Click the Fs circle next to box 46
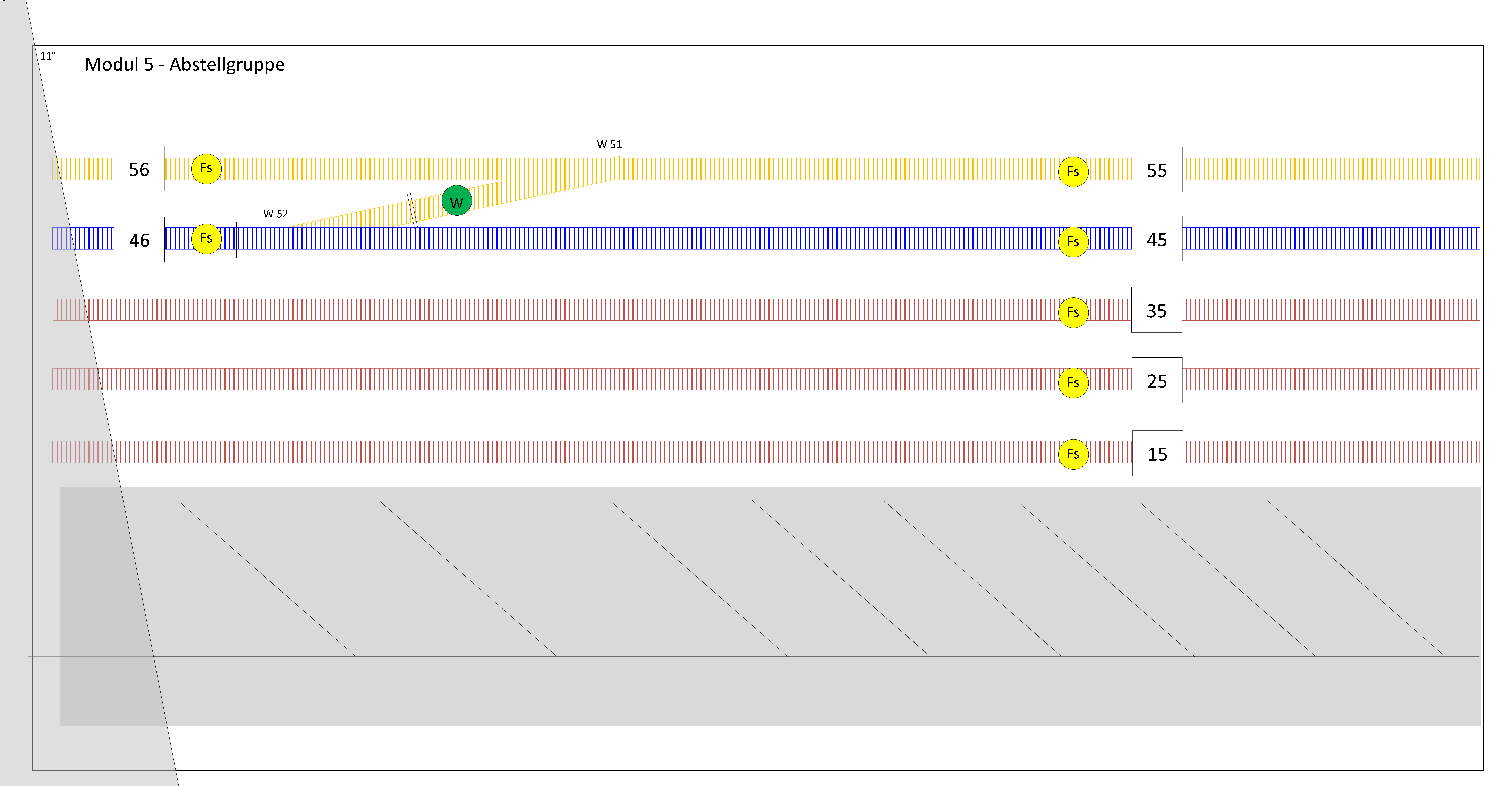This screenshot has height=786, width=1512. click(207, 239)
